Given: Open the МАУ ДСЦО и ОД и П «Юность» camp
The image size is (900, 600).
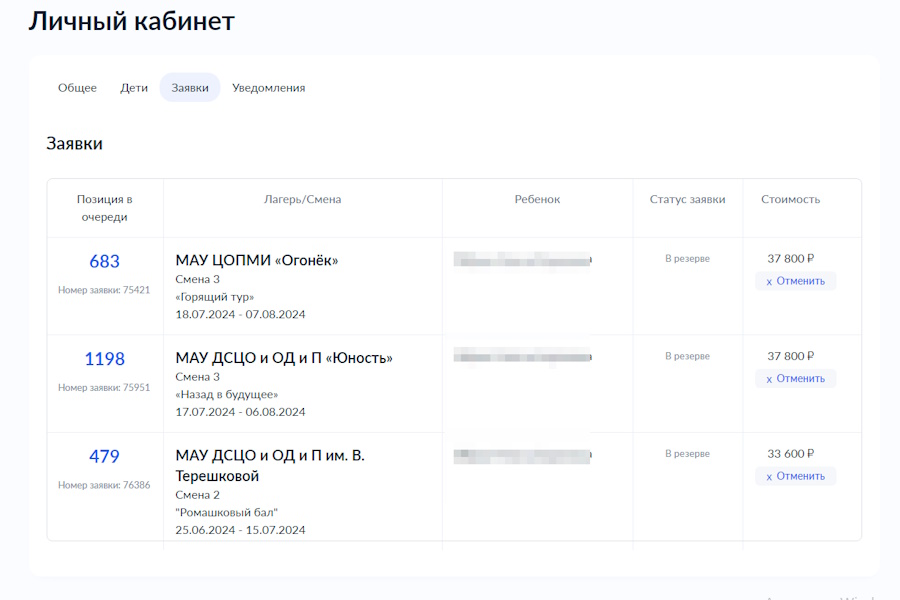Looking at the screenshot, I should coord(284,358).
